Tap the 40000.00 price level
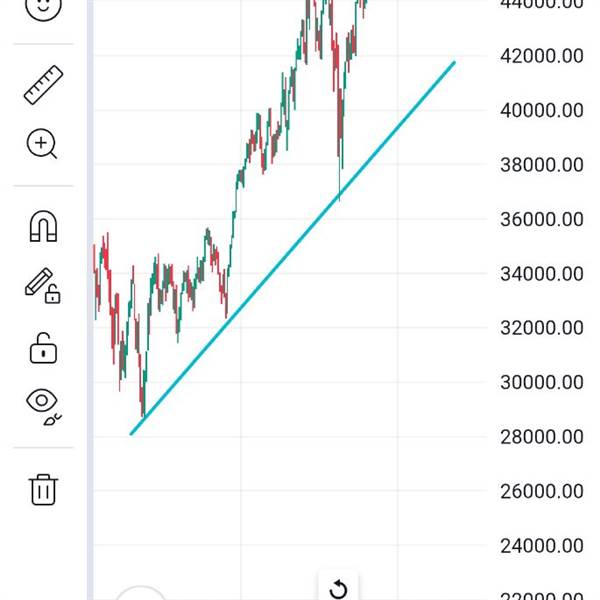The image size is (600, 600). click(x=541, y=110)
